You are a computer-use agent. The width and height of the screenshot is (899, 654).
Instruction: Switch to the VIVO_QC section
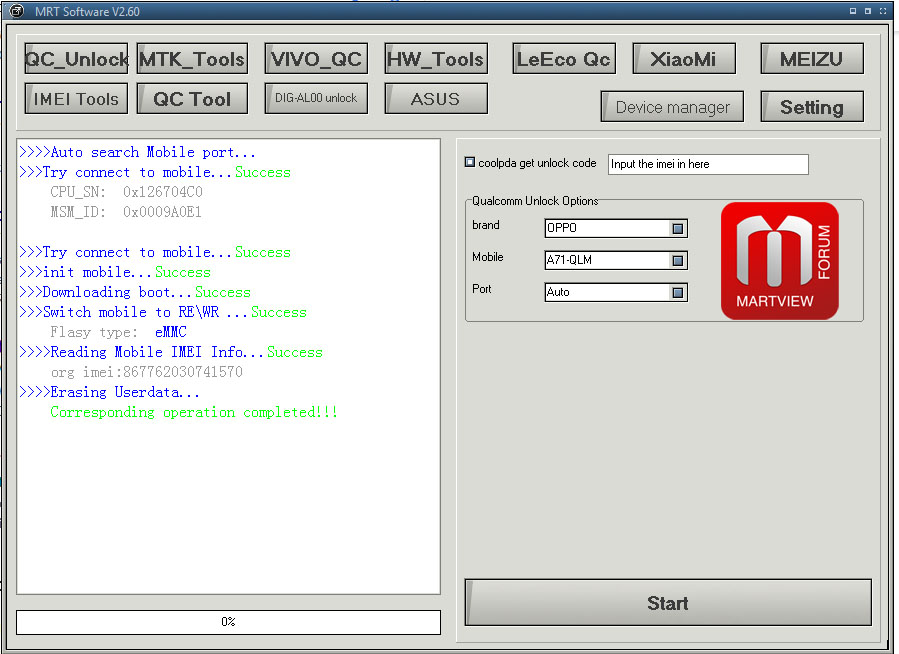tap(316, 58)
